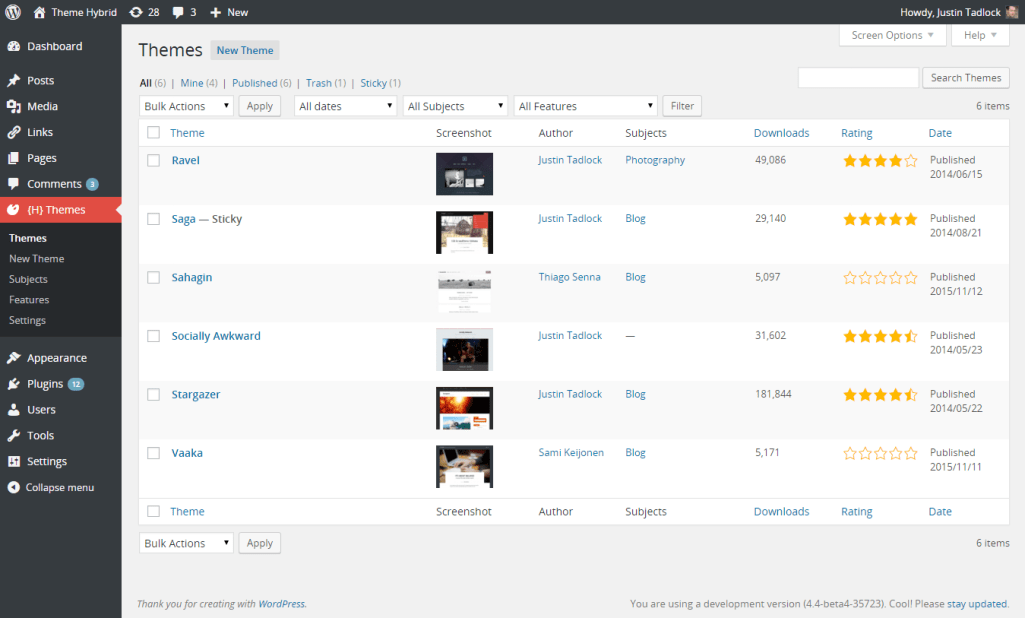Open the Media icon in sidebar
Viewport: 1025px width, 618px height.
coord(14,106)
